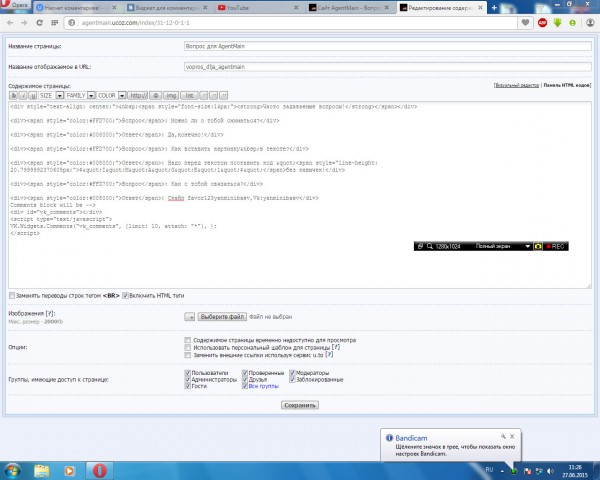Reload the page

coord(39,23)
